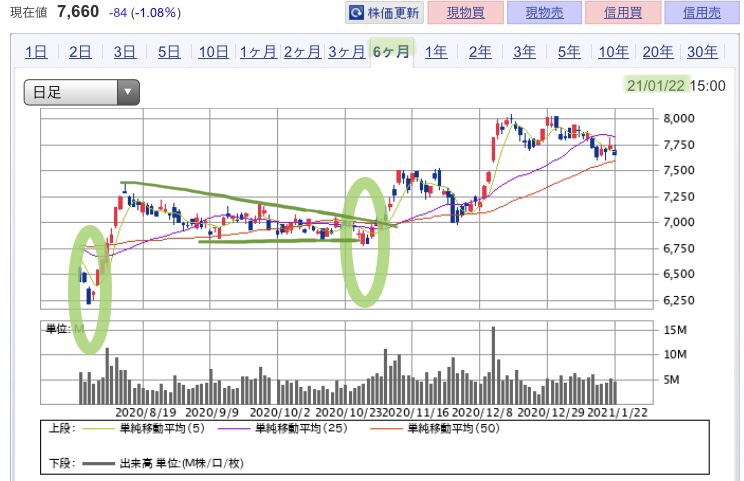Click the dropdown arrow next to 日足

(128, 92)
